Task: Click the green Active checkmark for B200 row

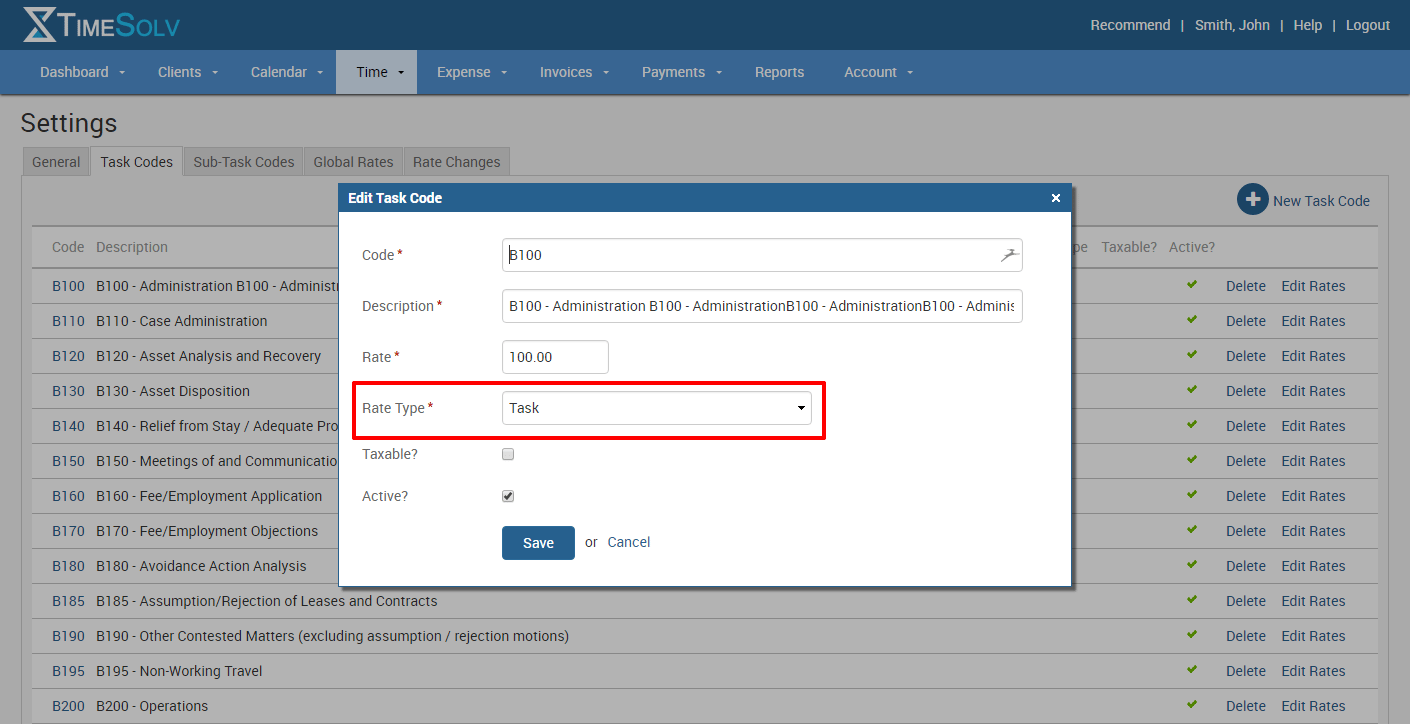Action: coord(1191,705)
